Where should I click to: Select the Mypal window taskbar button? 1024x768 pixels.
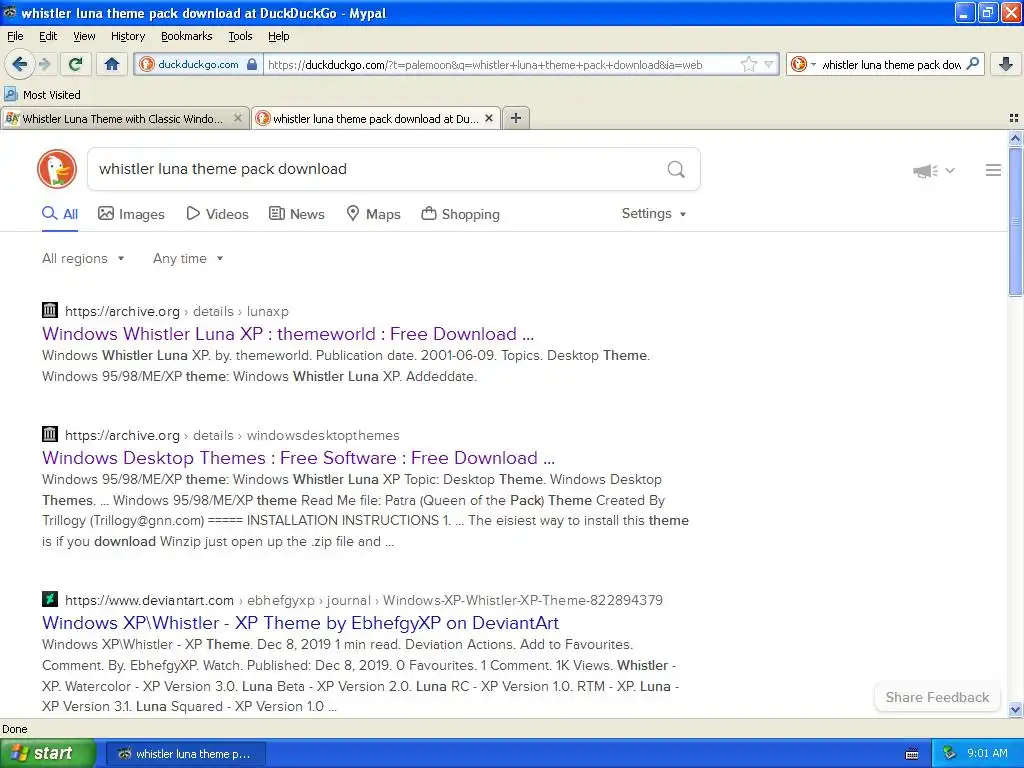click(185, 754)
